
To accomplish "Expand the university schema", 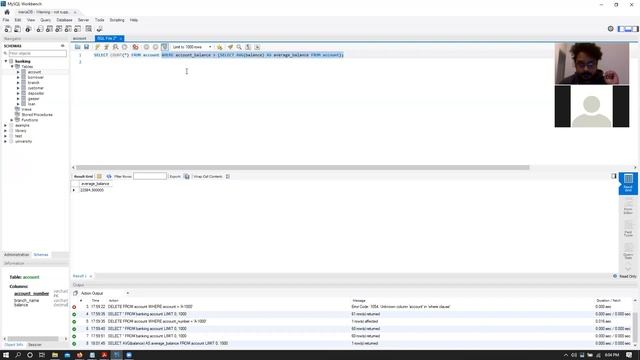I will pyautogui.click(x=6, y=141).
